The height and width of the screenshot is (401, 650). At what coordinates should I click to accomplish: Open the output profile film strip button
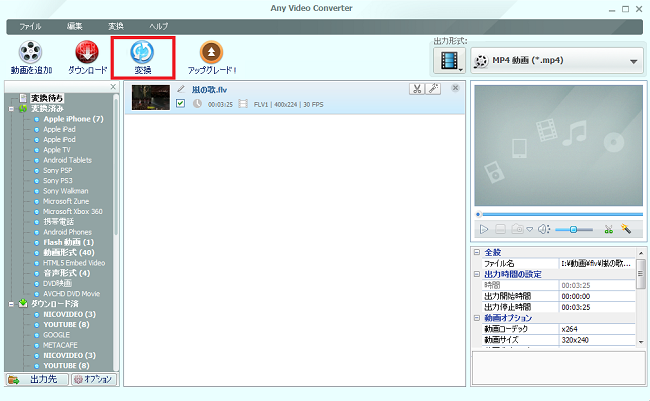(x=449, y=61)
